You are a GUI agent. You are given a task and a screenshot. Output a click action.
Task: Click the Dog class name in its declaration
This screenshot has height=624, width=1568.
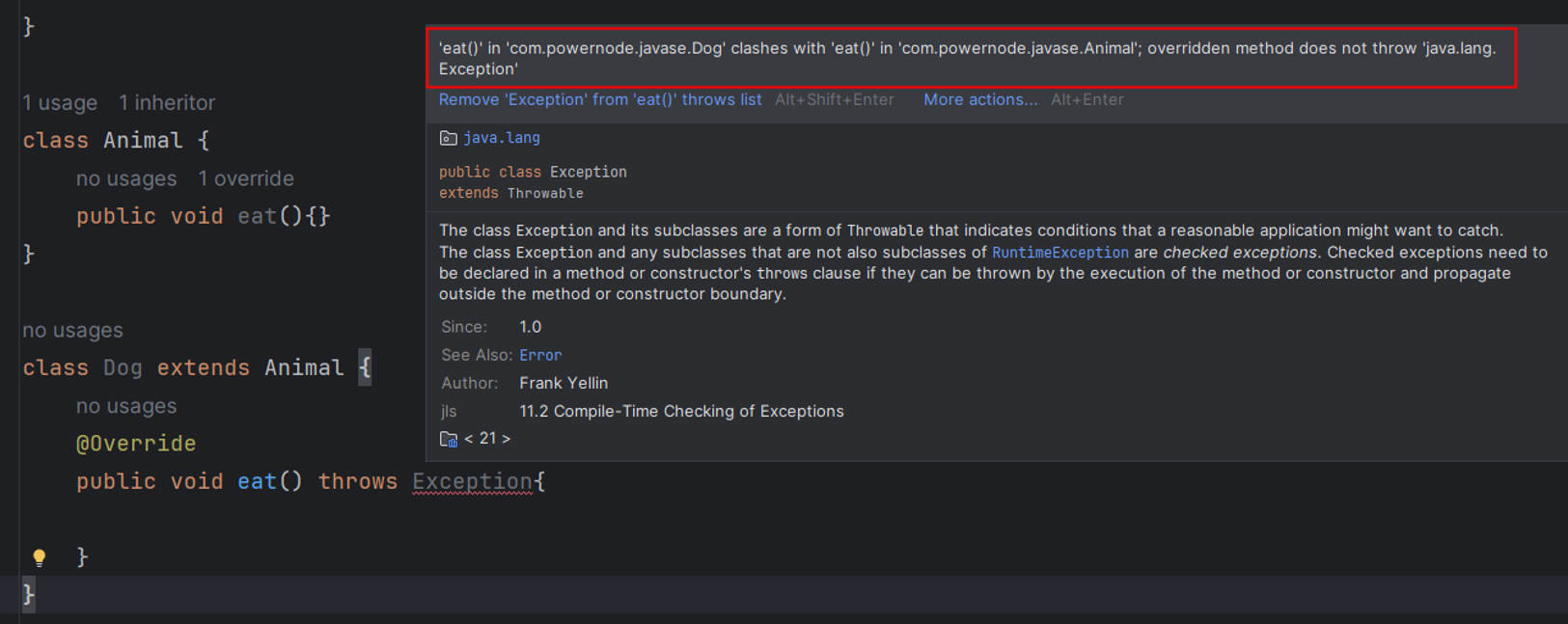pyautogui.click(x=123, y=367)
